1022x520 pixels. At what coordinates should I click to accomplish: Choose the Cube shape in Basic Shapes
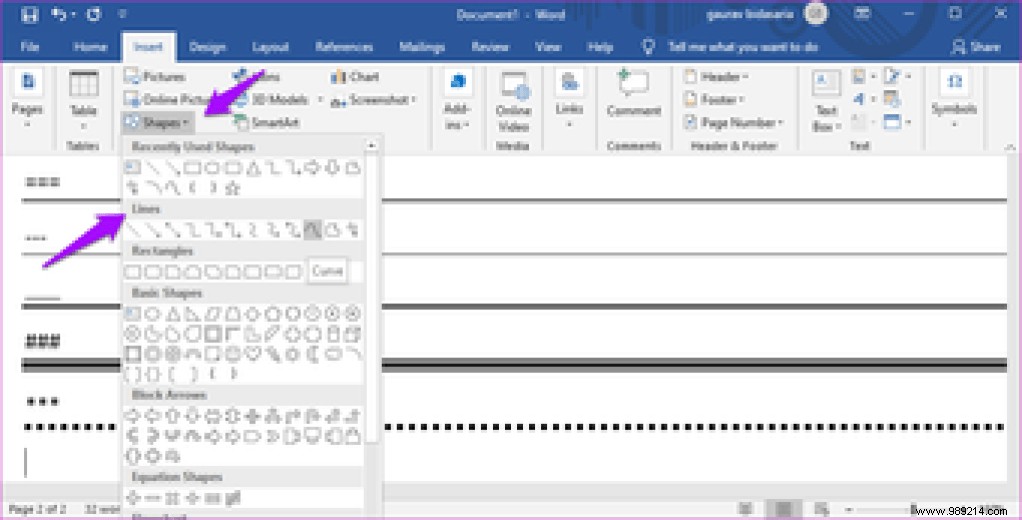pos(353,334)
